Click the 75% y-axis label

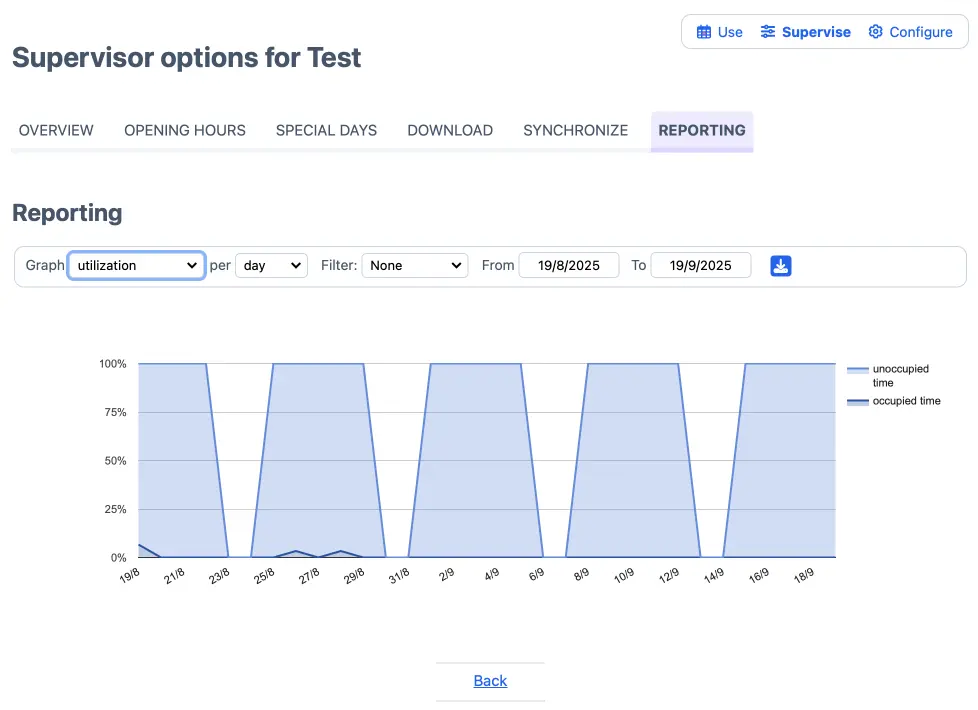tap(115, 412)
